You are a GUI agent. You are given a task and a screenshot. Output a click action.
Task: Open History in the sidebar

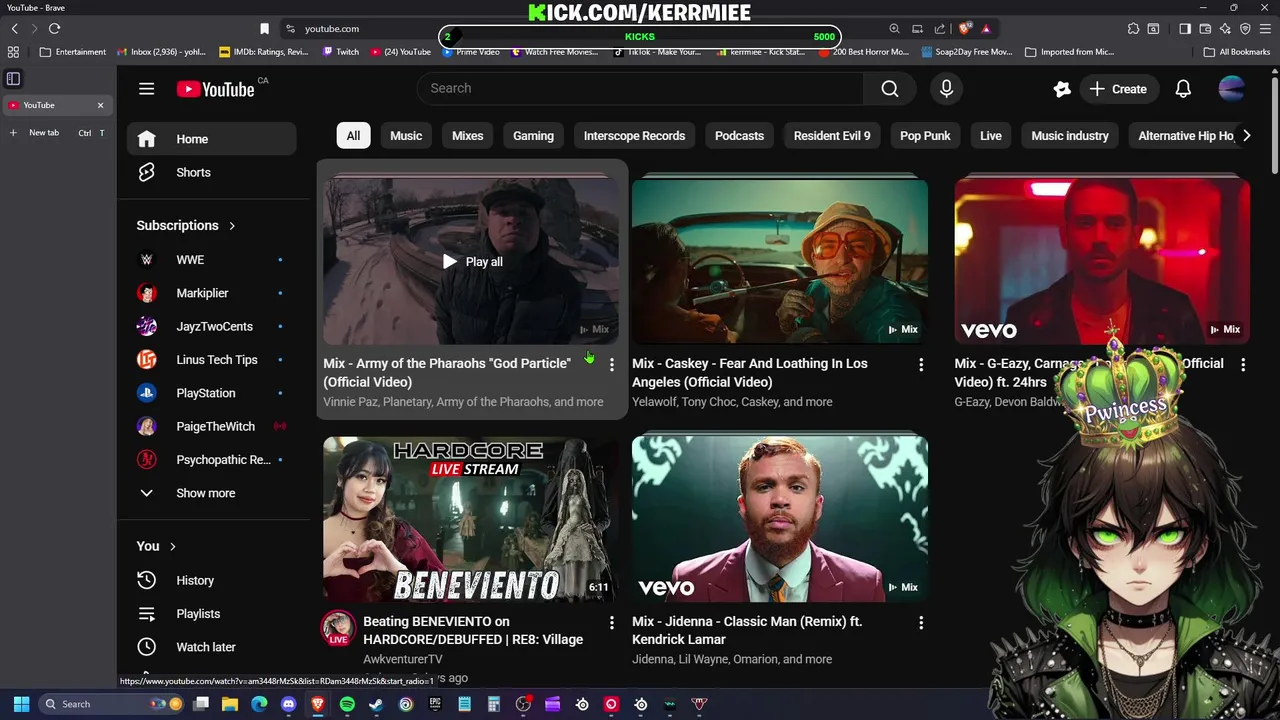[x=211, y=580]
